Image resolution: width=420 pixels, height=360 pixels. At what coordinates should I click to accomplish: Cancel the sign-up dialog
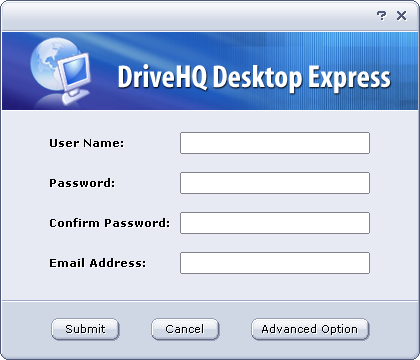185,329
